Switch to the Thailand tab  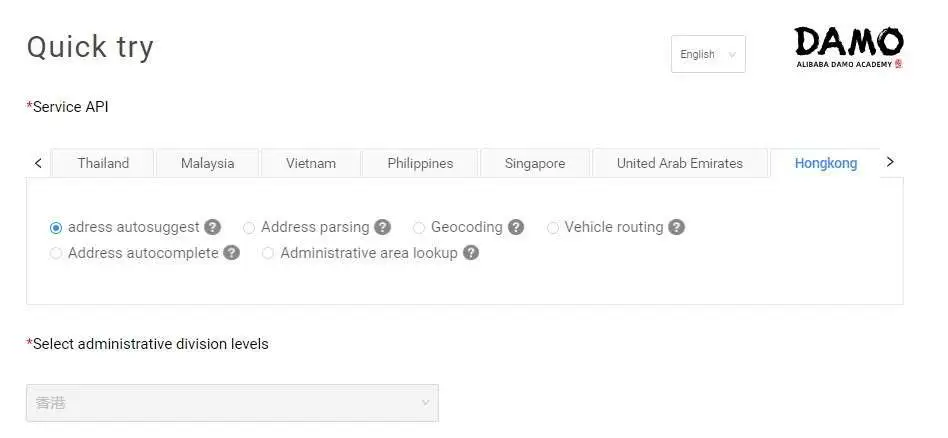pos(103,163)
